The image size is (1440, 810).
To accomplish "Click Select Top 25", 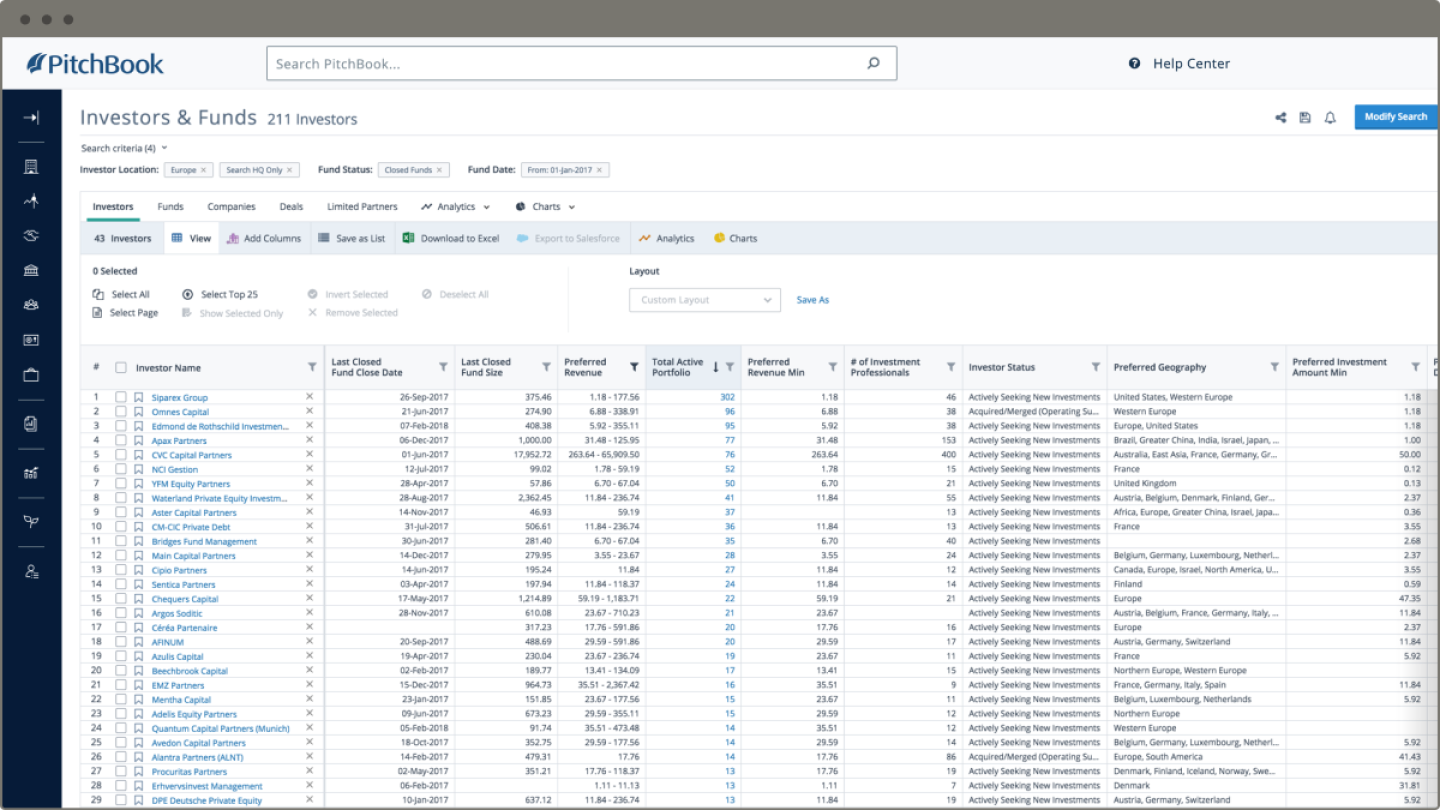I will tap(220, 295).
